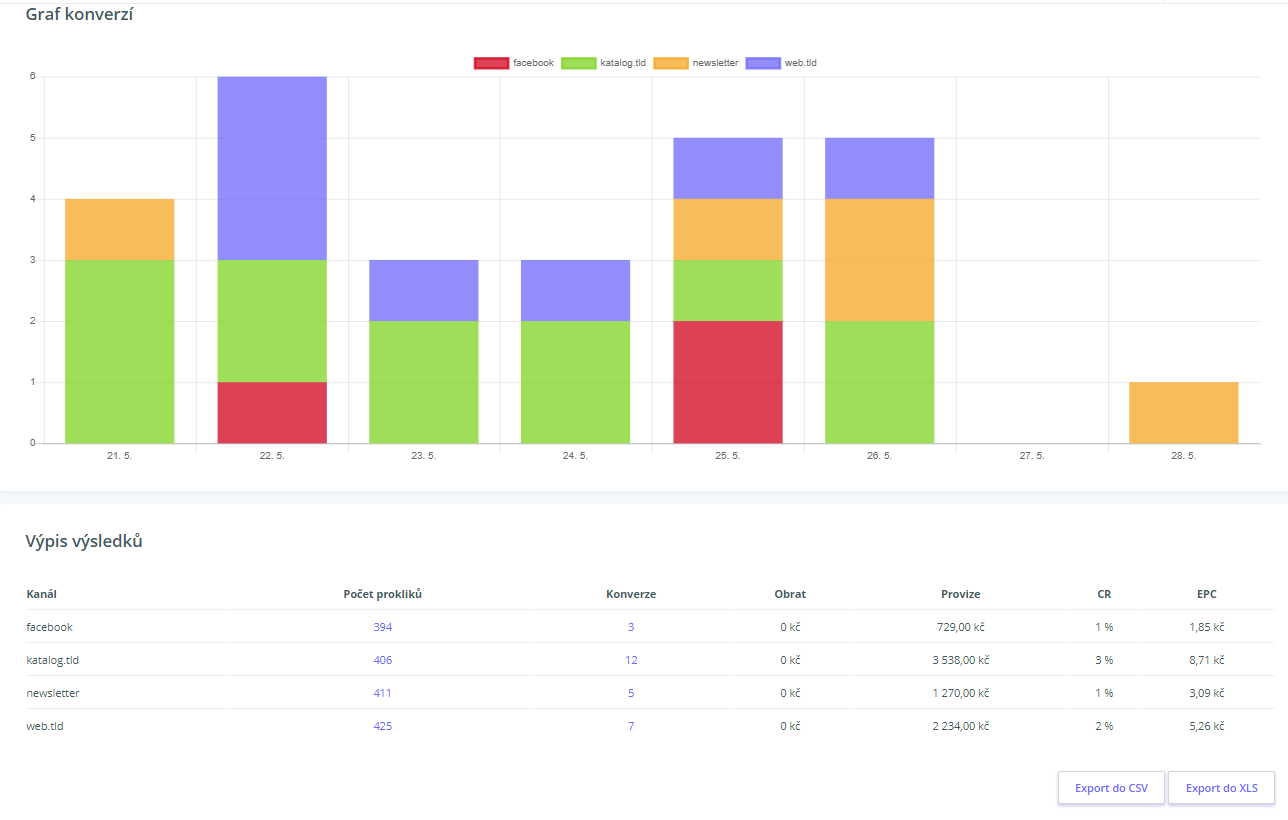Click orange newsletter bar on 28. 5.

[1184, 412]
